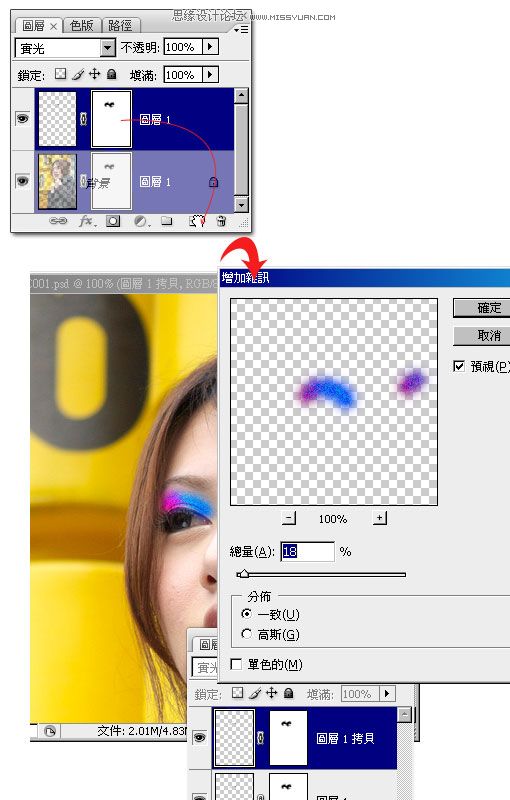Screen dimensions: 510x800
Task: Click scroll up arrow in bottom Layers panel
Action: click(x=404, y=714)
